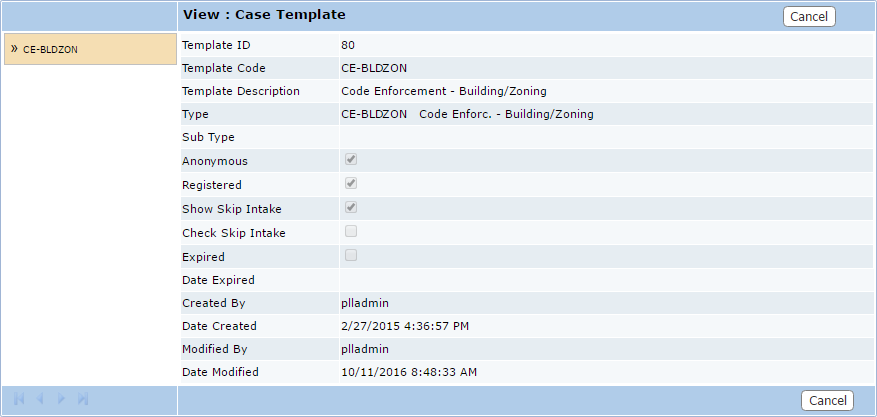Click the empty Sub Type field
877x417 pixels.
(600, 137)
